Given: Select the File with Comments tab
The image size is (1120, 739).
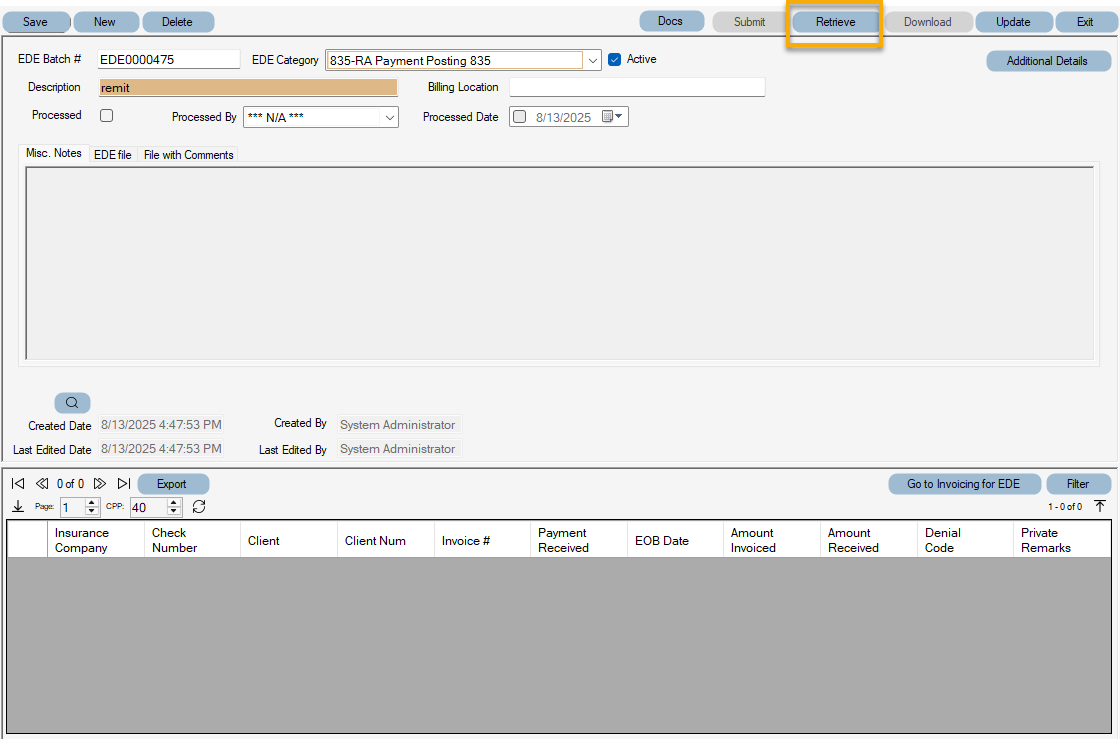Looking at the screenshot, I should click(188, 154).
